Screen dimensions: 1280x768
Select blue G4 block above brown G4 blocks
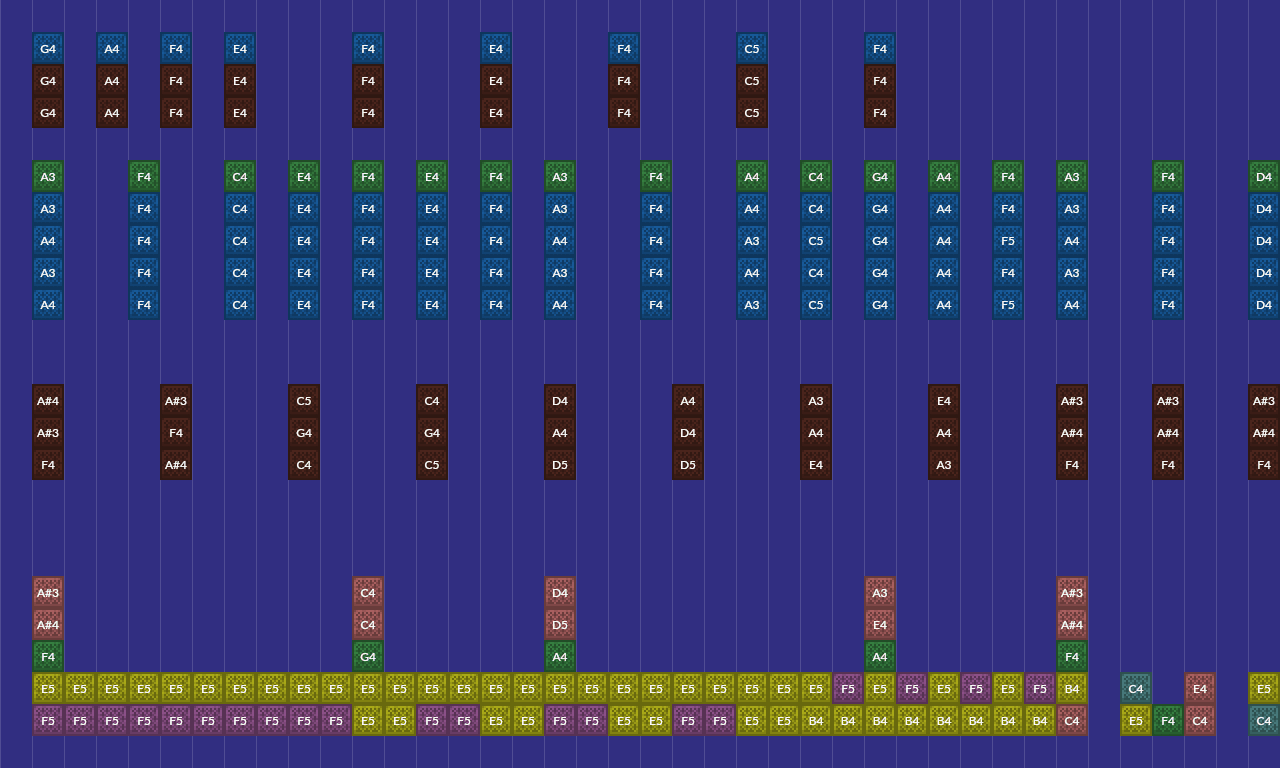pos(48,49)
